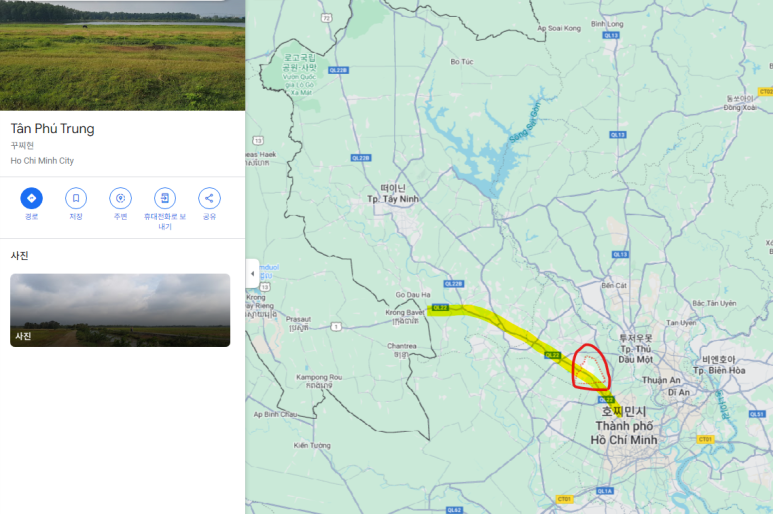Open the cloudy field photo thumbnail

120,310
